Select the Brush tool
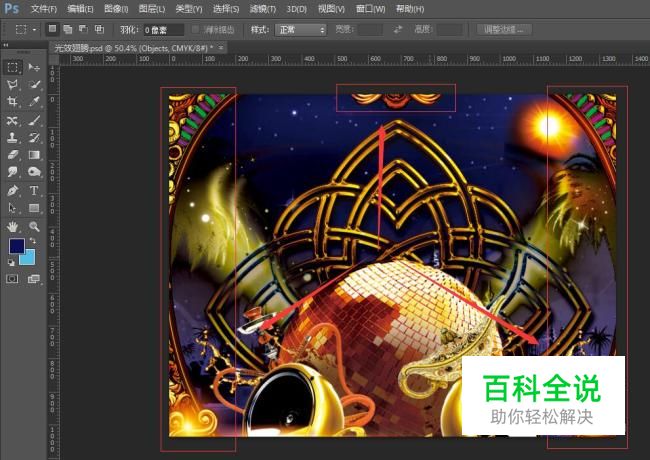 pyautogui.click(x=34, y=121)
